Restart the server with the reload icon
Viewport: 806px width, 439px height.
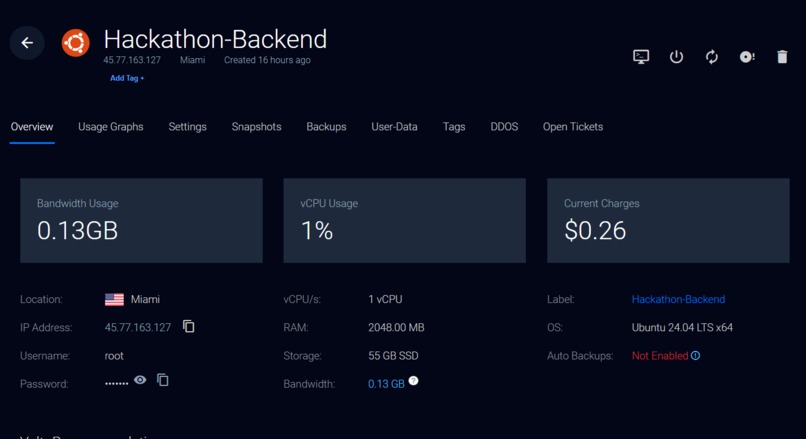coord(712,57)
